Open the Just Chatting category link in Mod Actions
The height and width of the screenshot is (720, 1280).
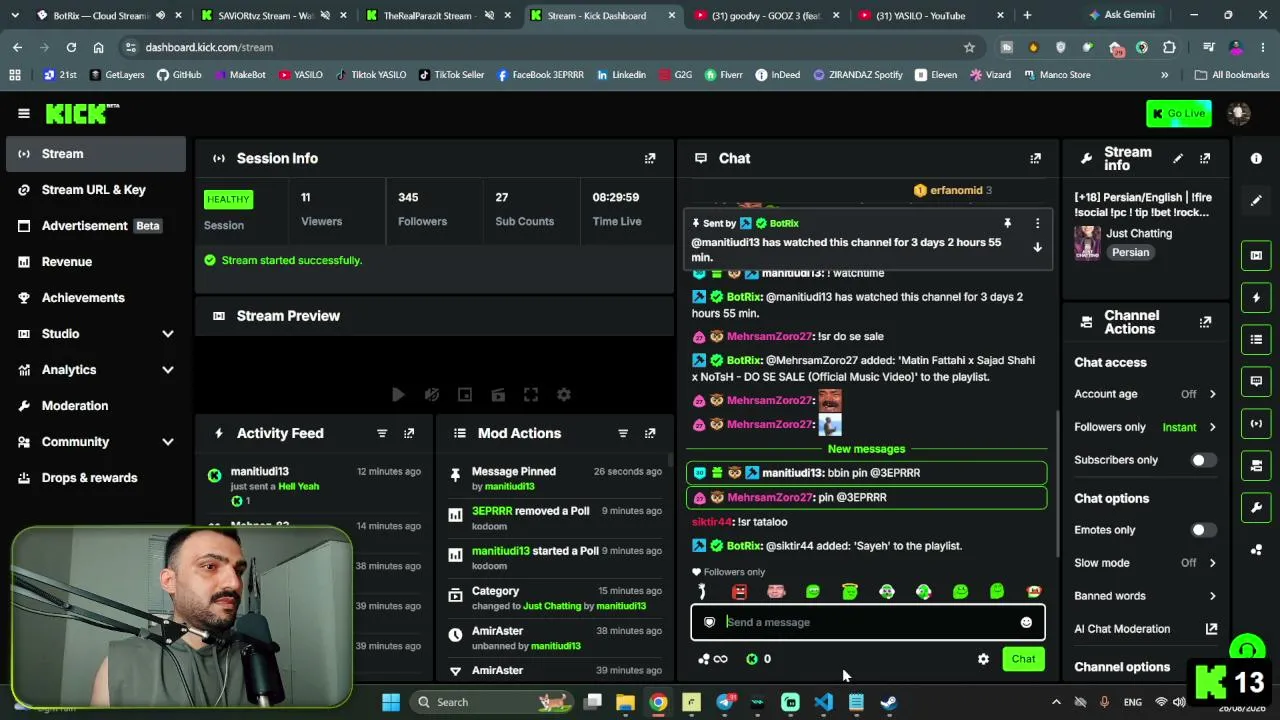coord(551,606)
